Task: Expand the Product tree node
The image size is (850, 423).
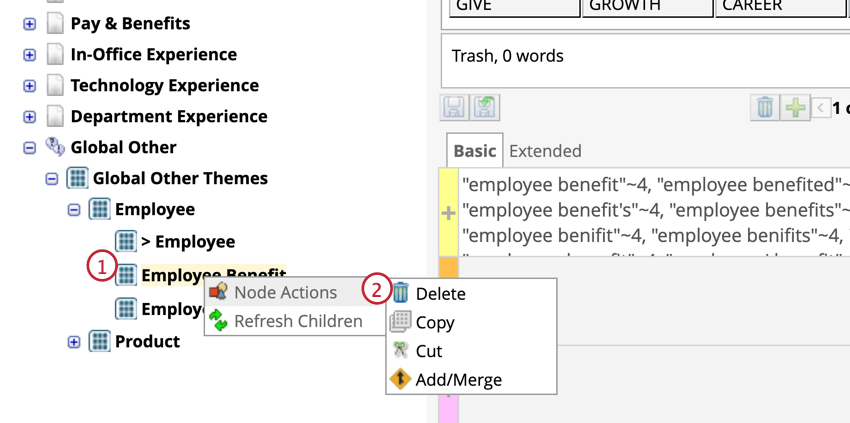Action: pos(74,342)
